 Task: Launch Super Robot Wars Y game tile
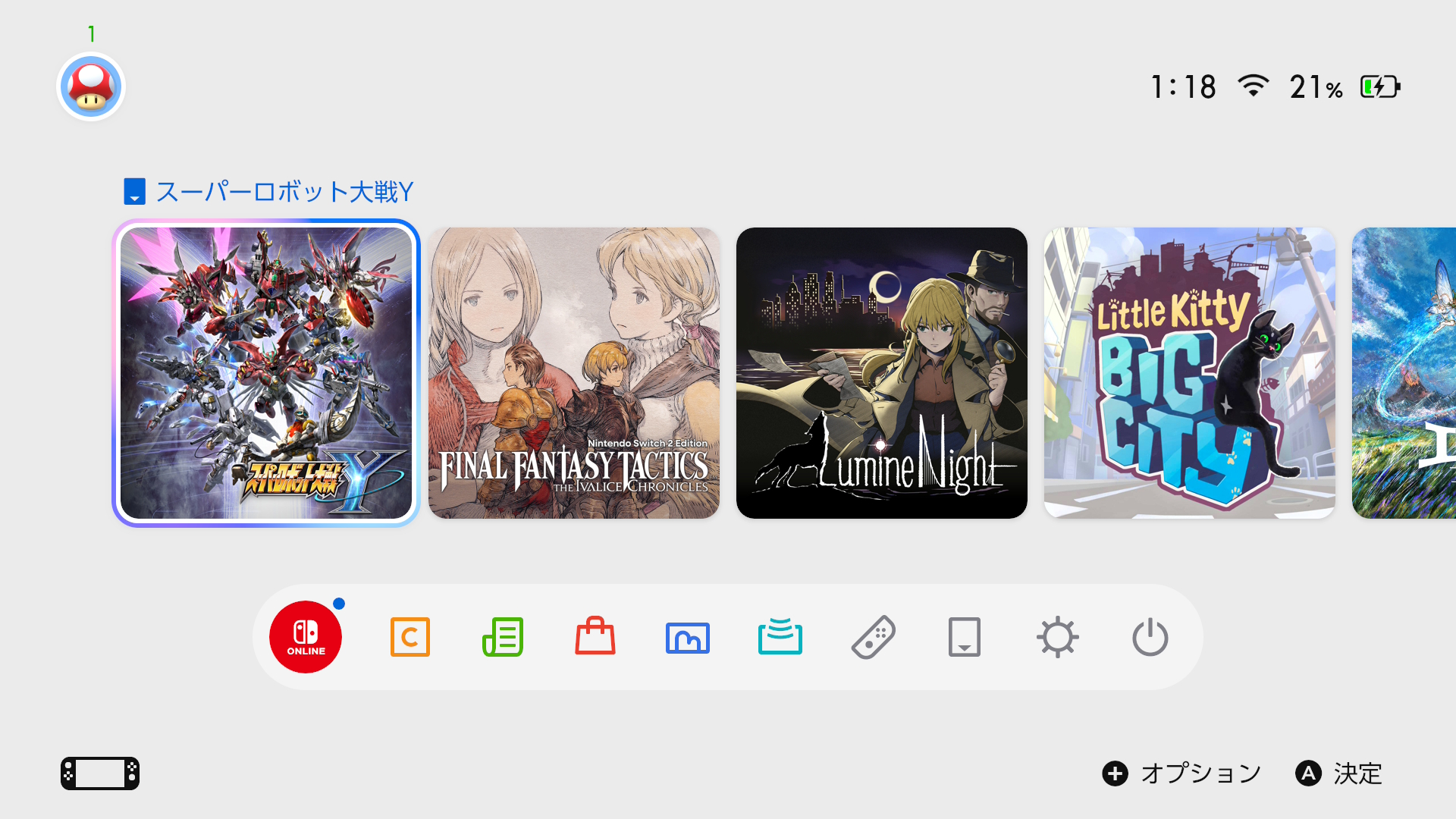(x=266, y=373)
